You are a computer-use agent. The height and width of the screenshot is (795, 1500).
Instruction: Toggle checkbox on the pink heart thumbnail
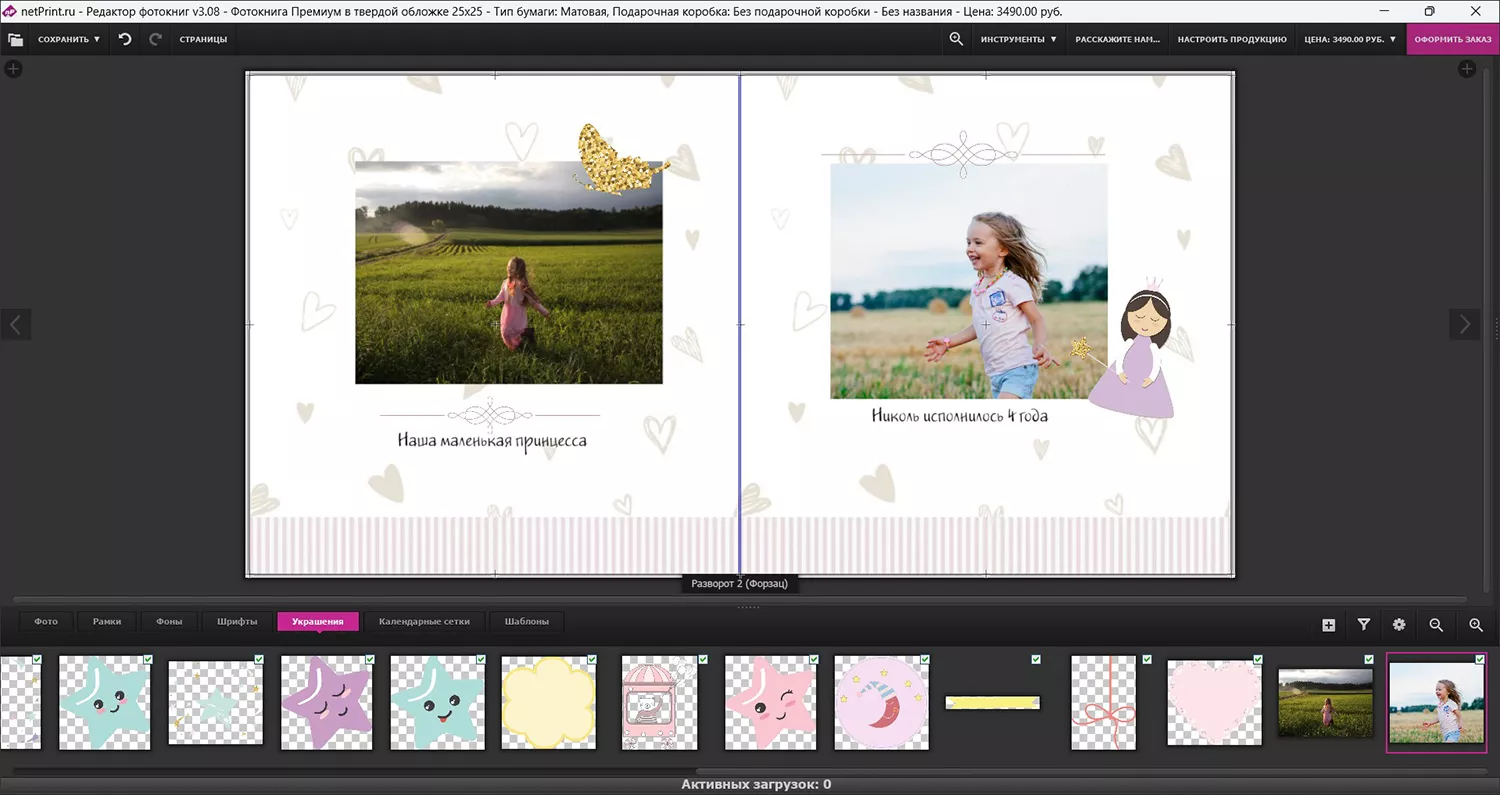point(1258,659)
